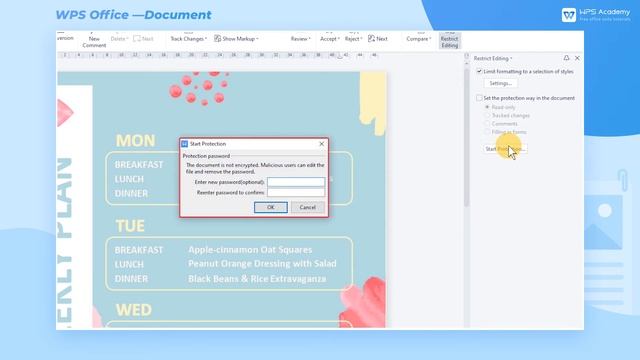Screen dimensions: 640x360
Task: Click the MON BREAKFAST label
Action: point(139,165)
